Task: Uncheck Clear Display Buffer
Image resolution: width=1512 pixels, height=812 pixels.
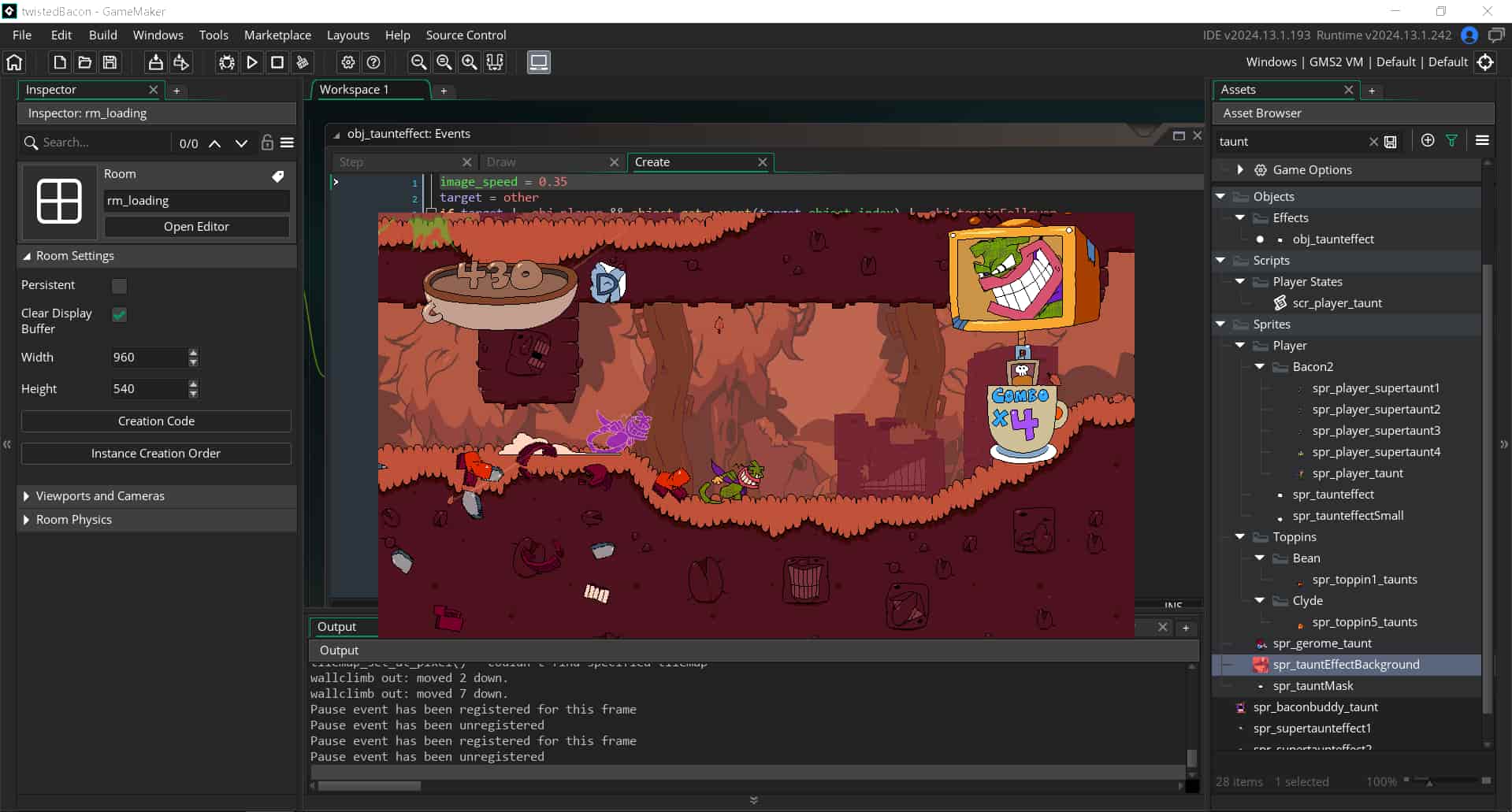Action: pos(120,314)
